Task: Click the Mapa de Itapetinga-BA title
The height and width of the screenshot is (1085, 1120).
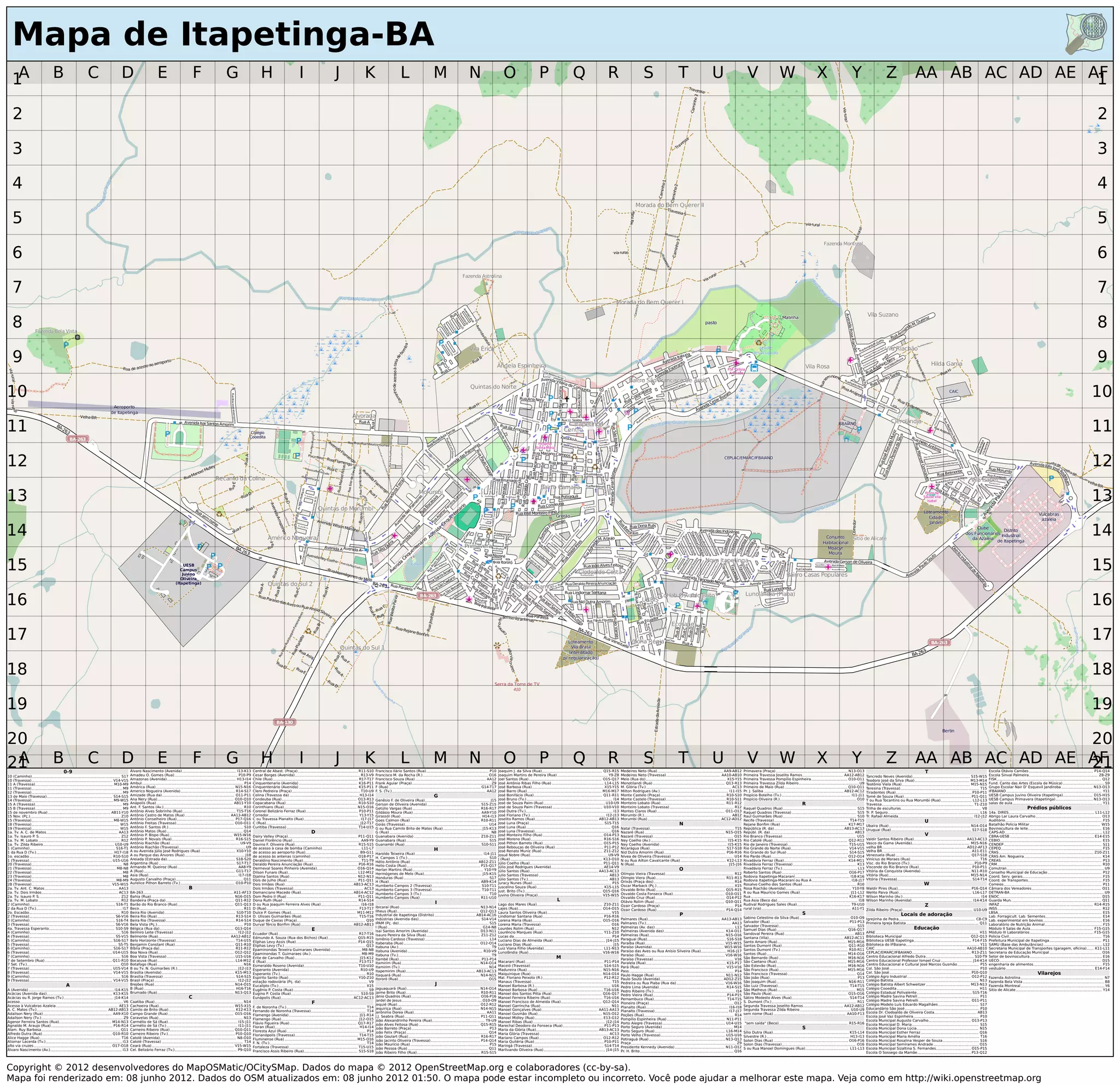Action: [223, 34]
